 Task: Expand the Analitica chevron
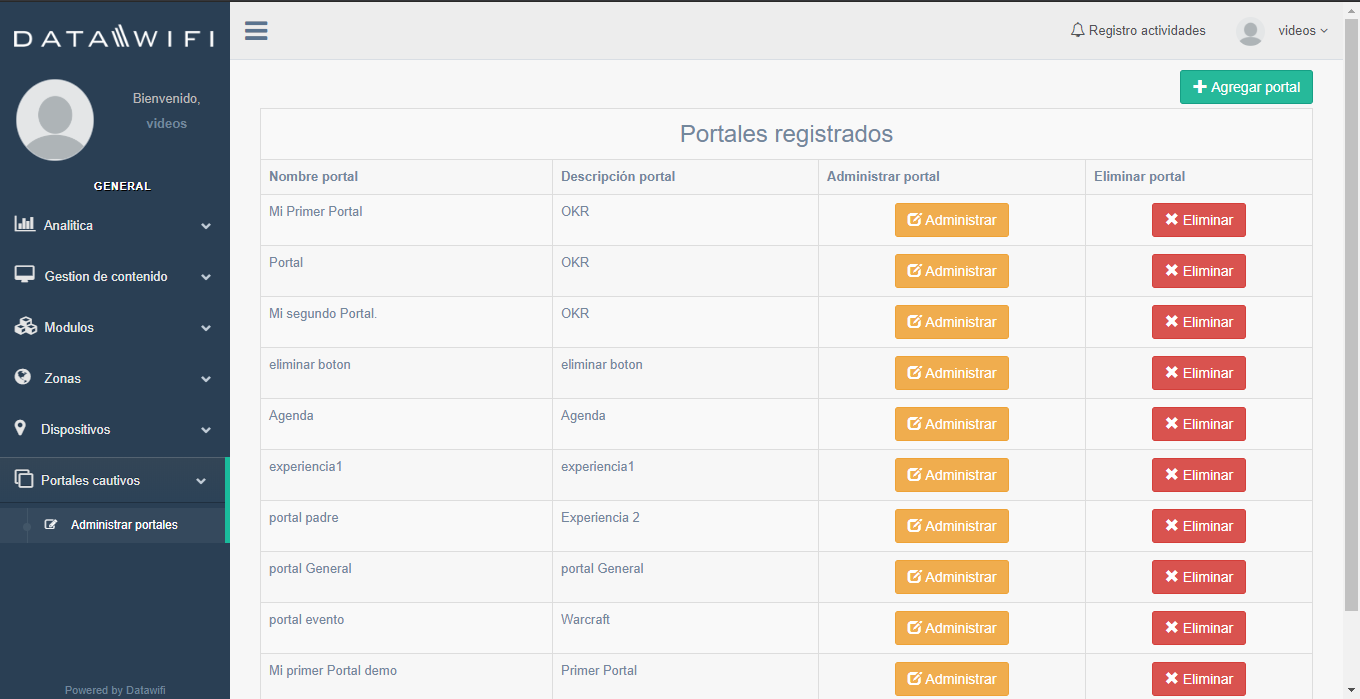tap(206, 226)
